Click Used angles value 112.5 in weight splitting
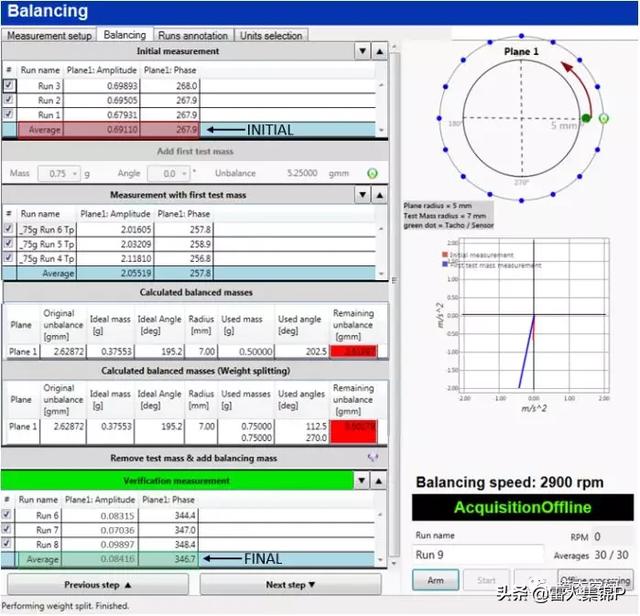The height and width of the screenshot is (616, 640). (316, 426)
